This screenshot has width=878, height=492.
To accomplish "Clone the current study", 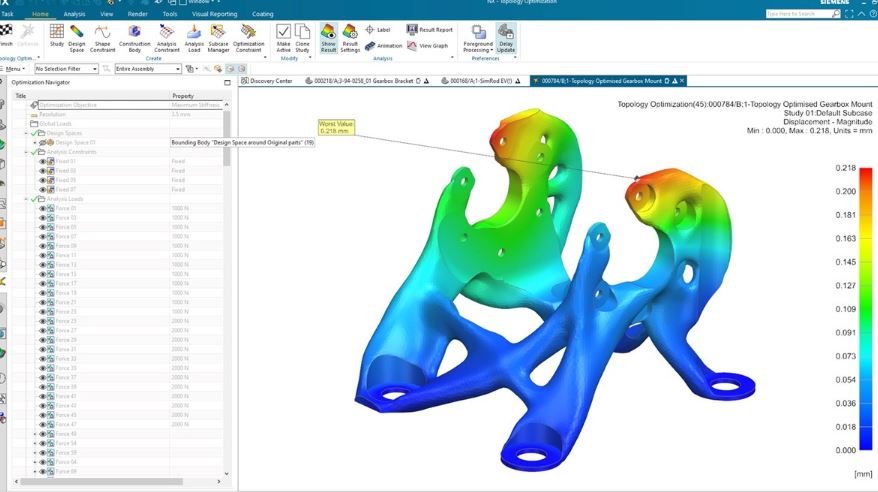I will 302,37.
